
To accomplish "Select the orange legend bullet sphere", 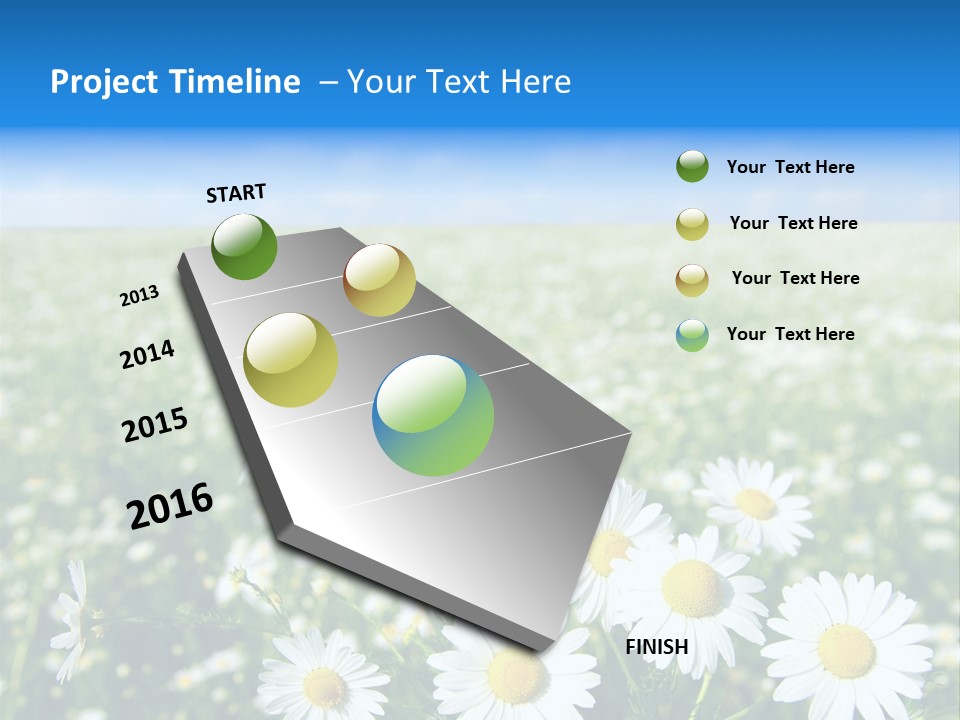I will click(x=691, y=278).
